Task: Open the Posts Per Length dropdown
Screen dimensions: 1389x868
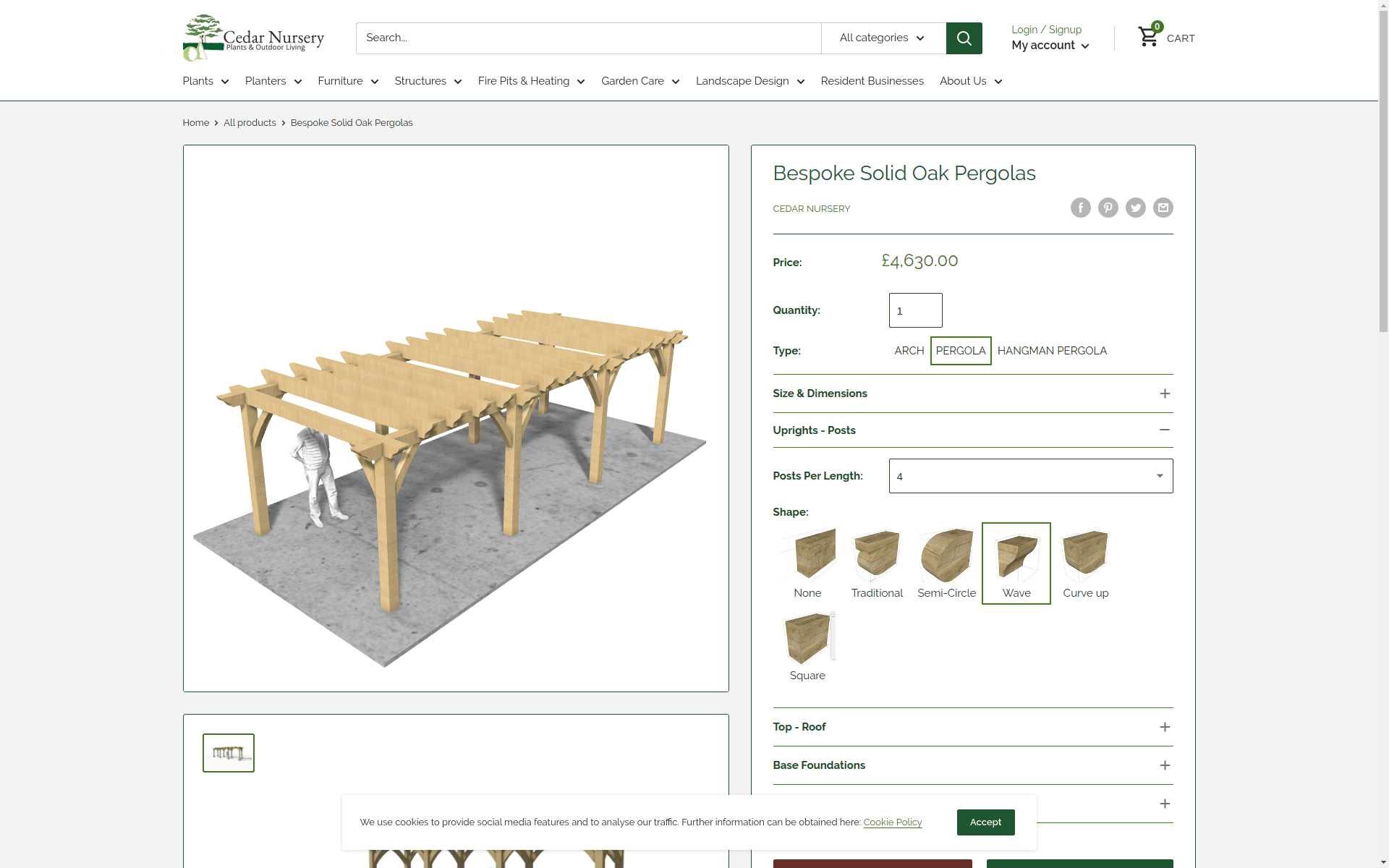Action: tap(1030, 476)
